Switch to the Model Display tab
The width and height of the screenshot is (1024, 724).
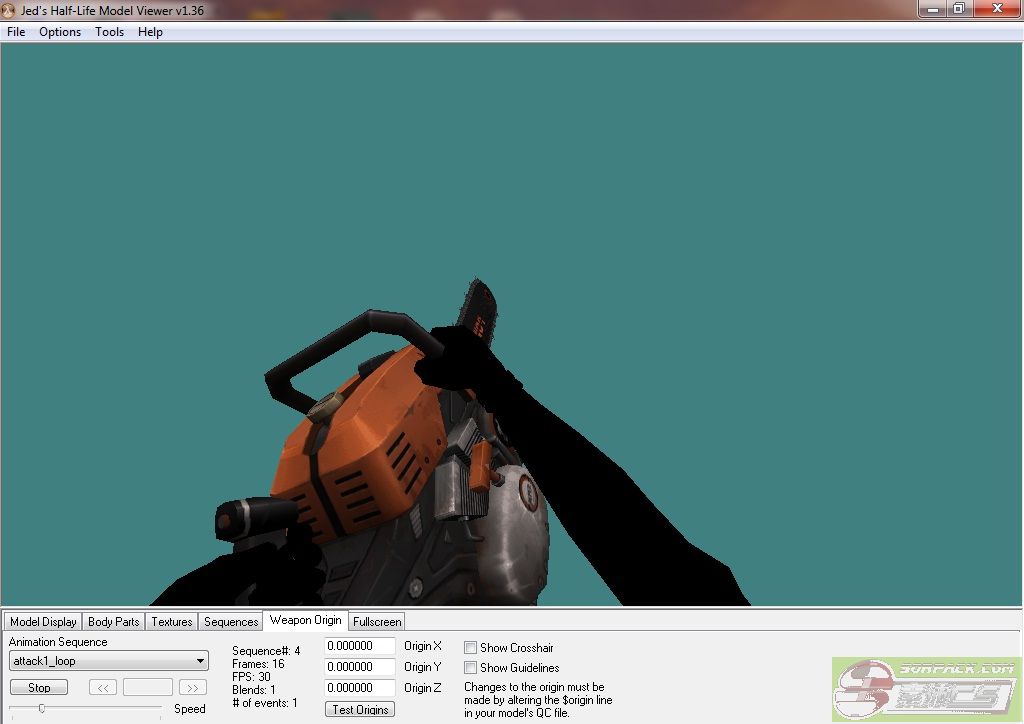(43, 622)
